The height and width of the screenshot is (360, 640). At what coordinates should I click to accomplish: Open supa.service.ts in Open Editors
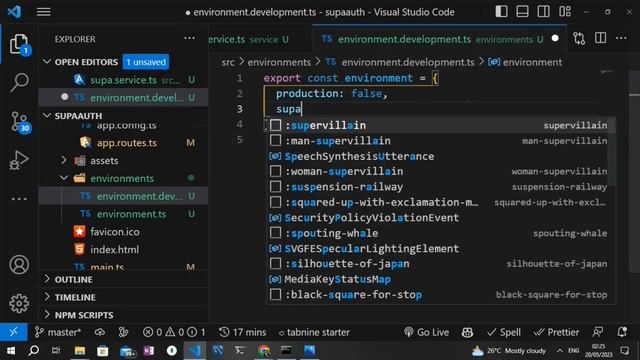123,80
